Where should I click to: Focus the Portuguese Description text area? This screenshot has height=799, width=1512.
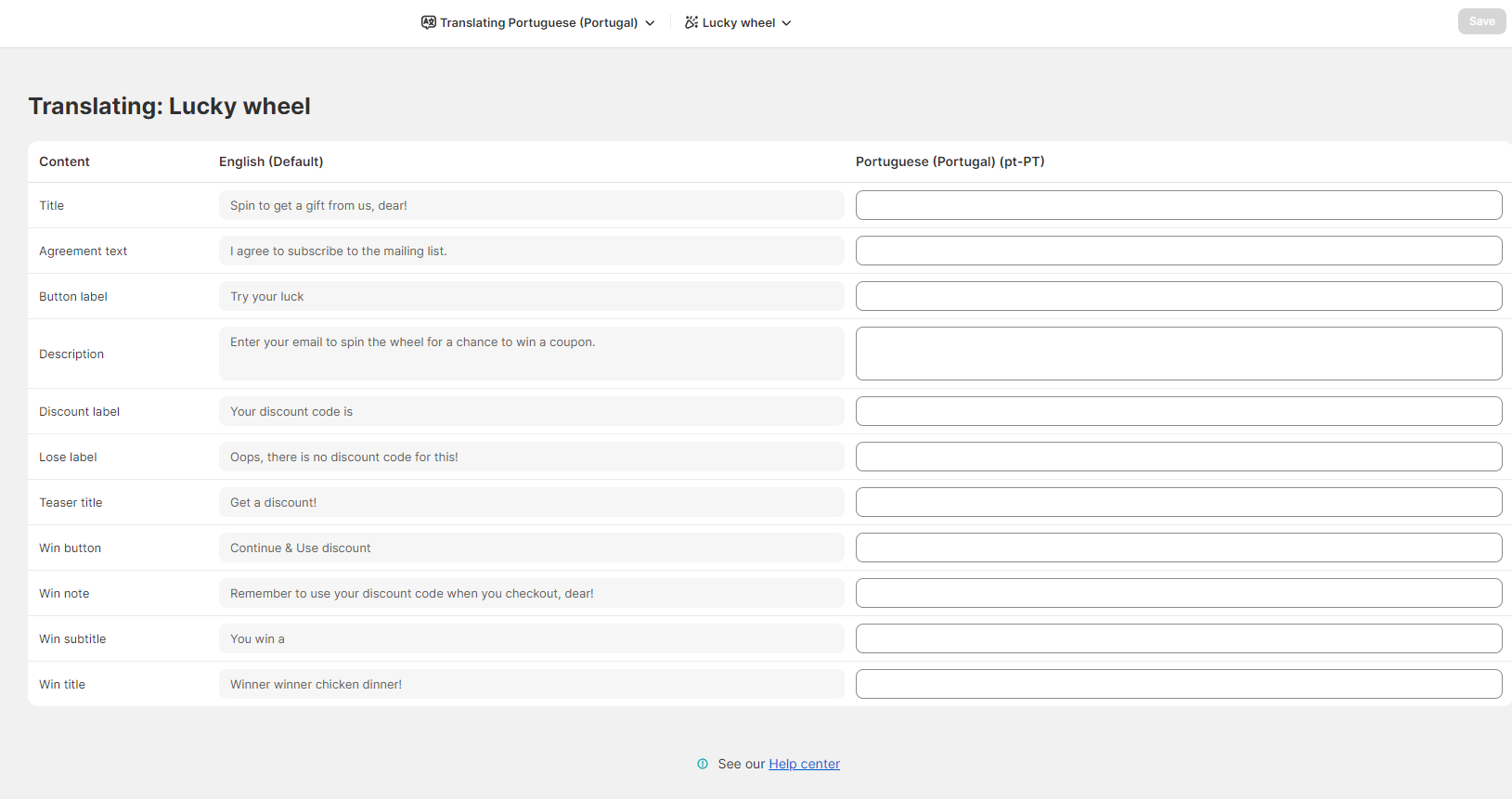coord(1179,354)
